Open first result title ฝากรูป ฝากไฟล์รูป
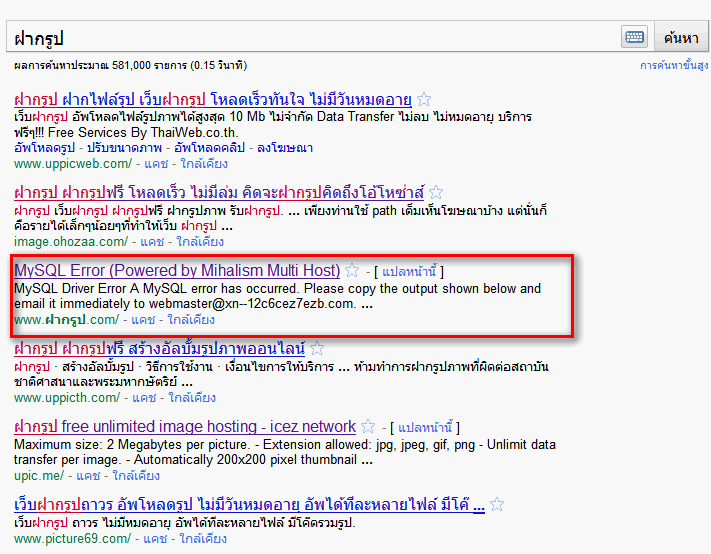 pos(213,99)
